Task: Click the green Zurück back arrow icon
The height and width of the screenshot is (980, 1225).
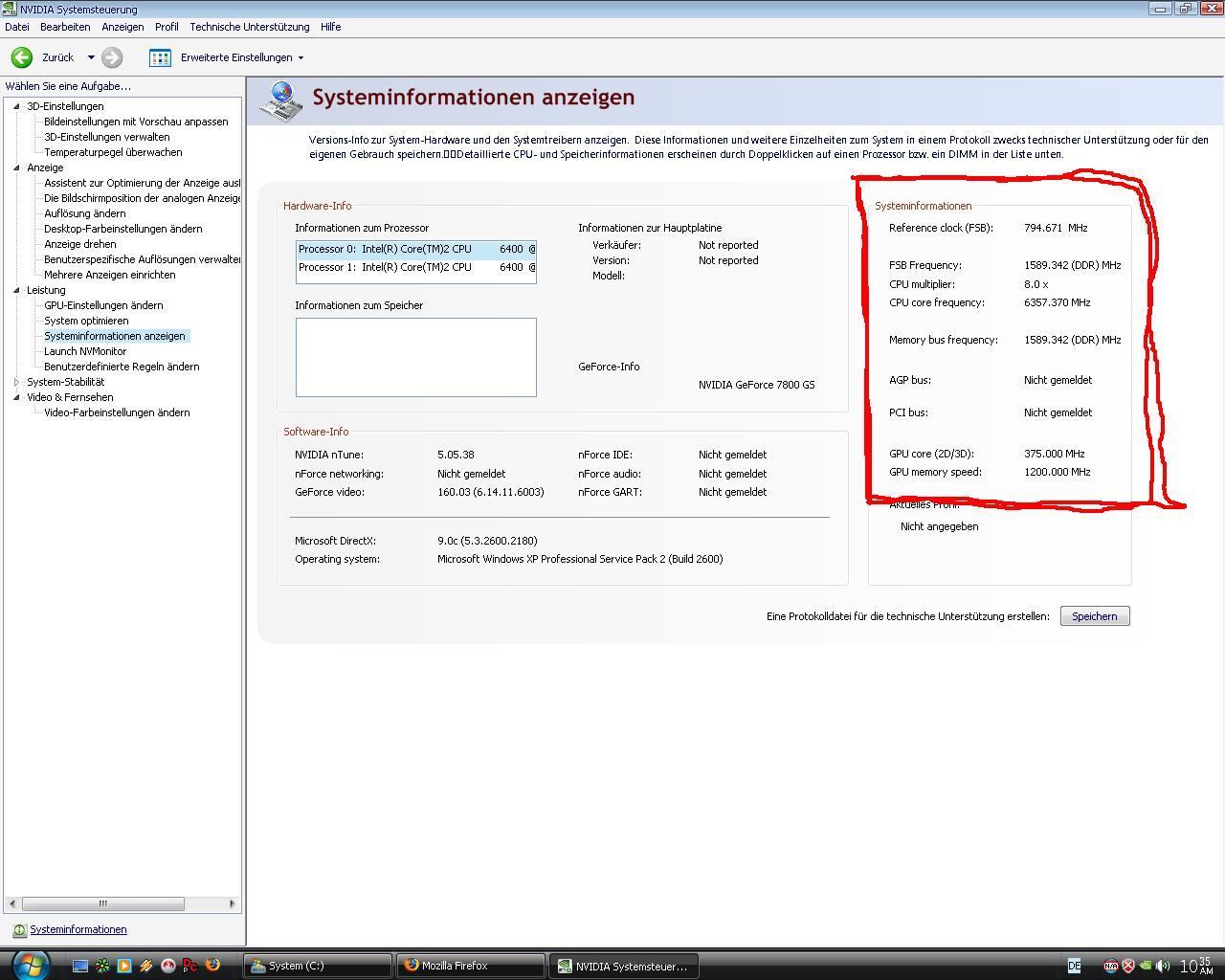Action: 21,57
